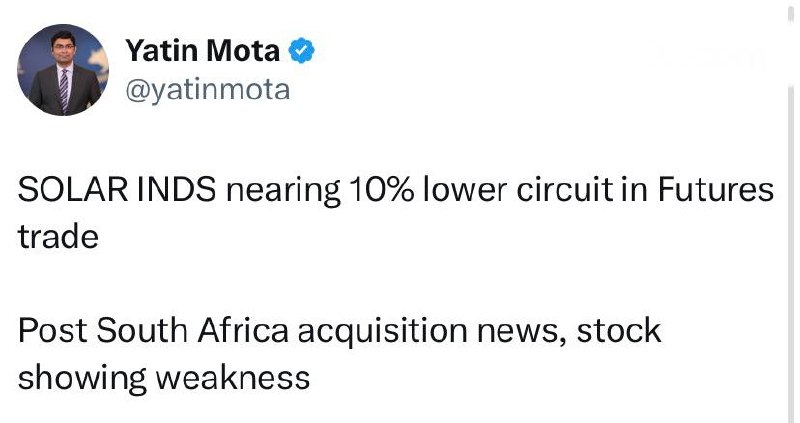Click the blue verified checkmark badge
Image resolution: width=800 pixels, height=423 pixels.
coord(302,51)
